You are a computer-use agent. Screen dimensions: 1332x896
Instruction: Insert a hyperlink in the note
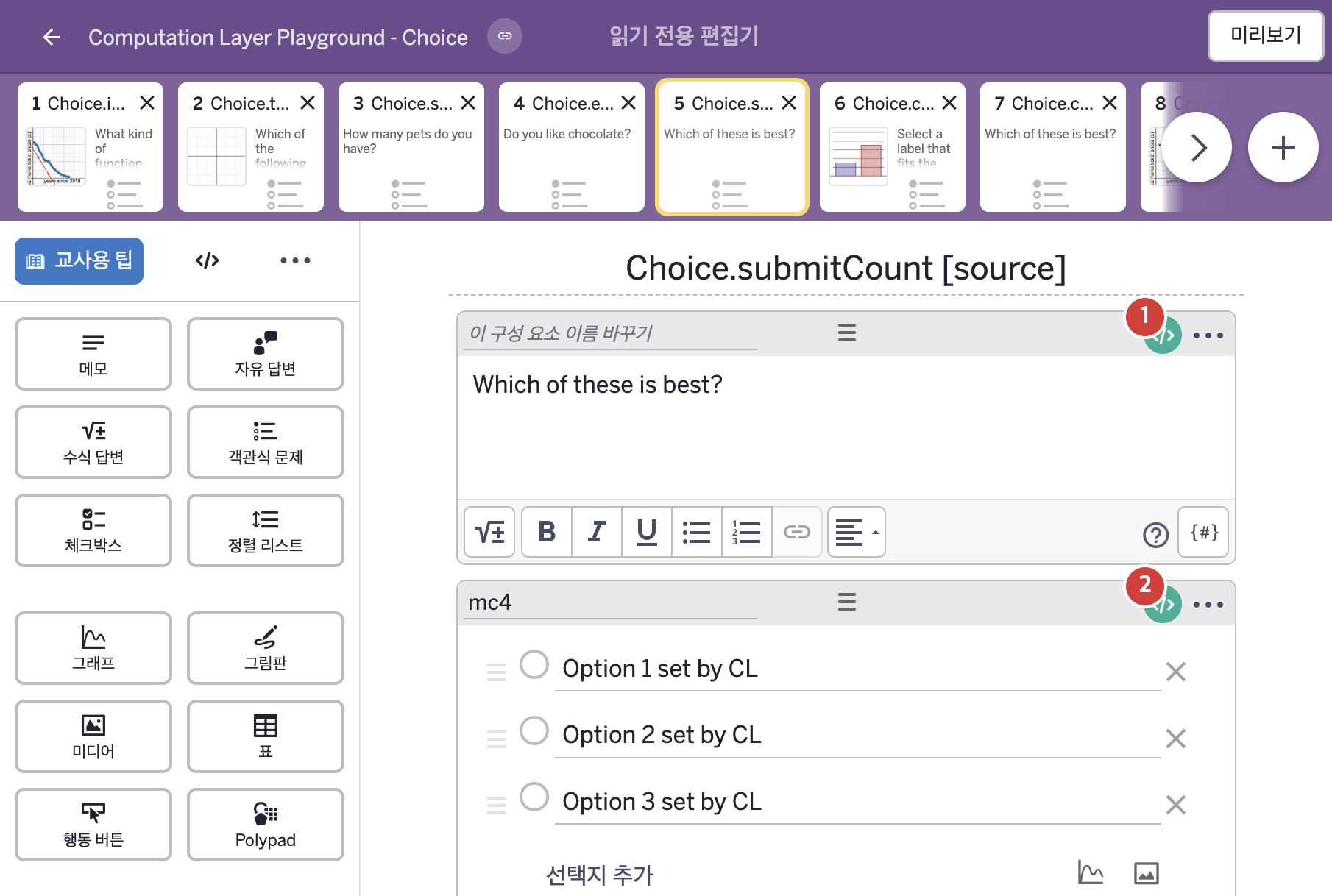796,532
